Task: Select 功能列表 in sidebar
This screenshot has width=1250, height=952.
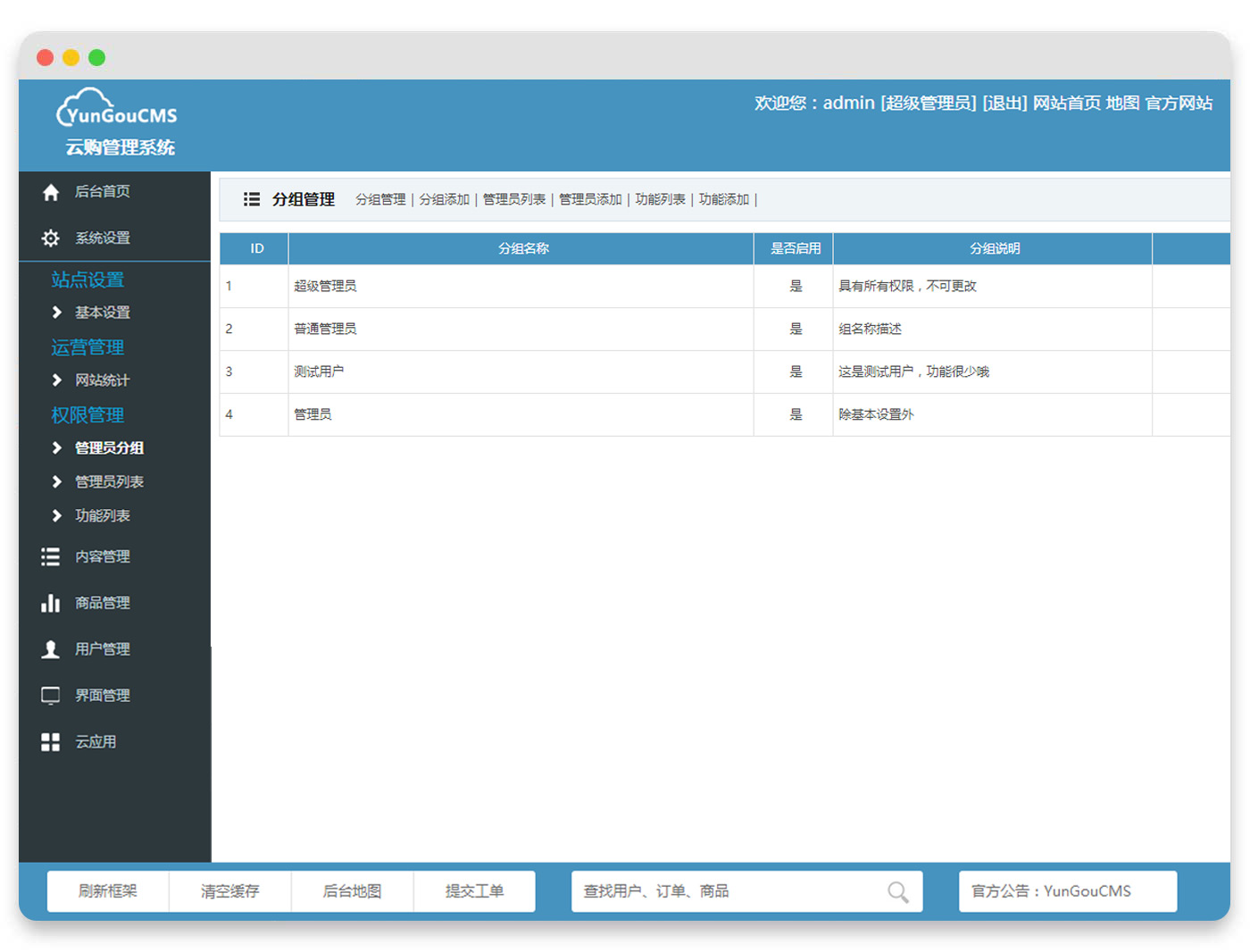Action: coord(103,516)
